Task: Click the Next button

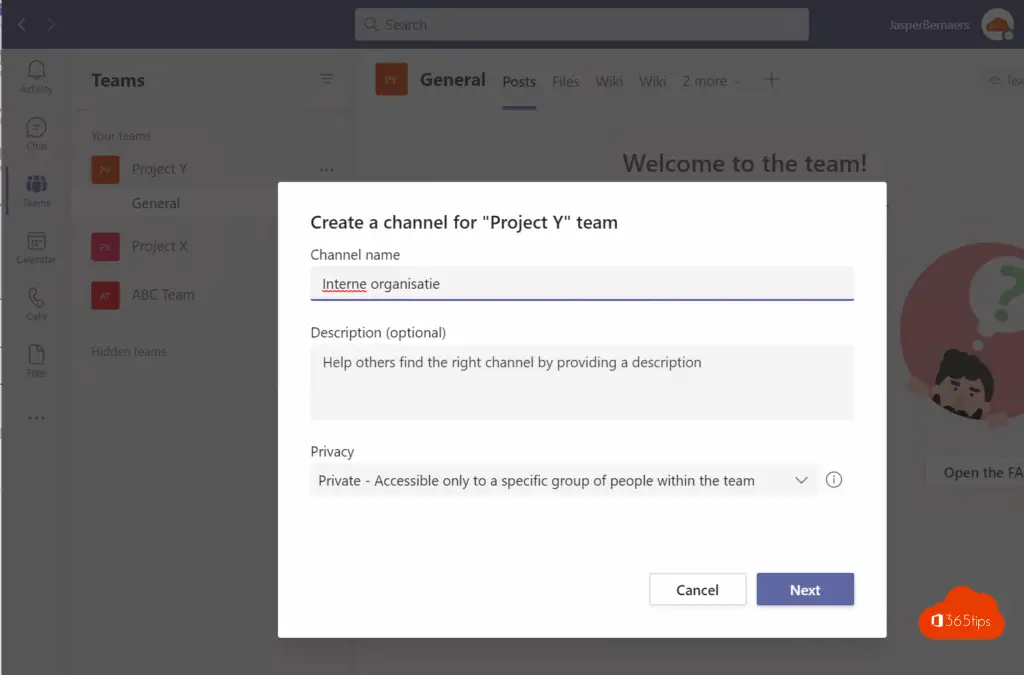Action: (805, 589)
